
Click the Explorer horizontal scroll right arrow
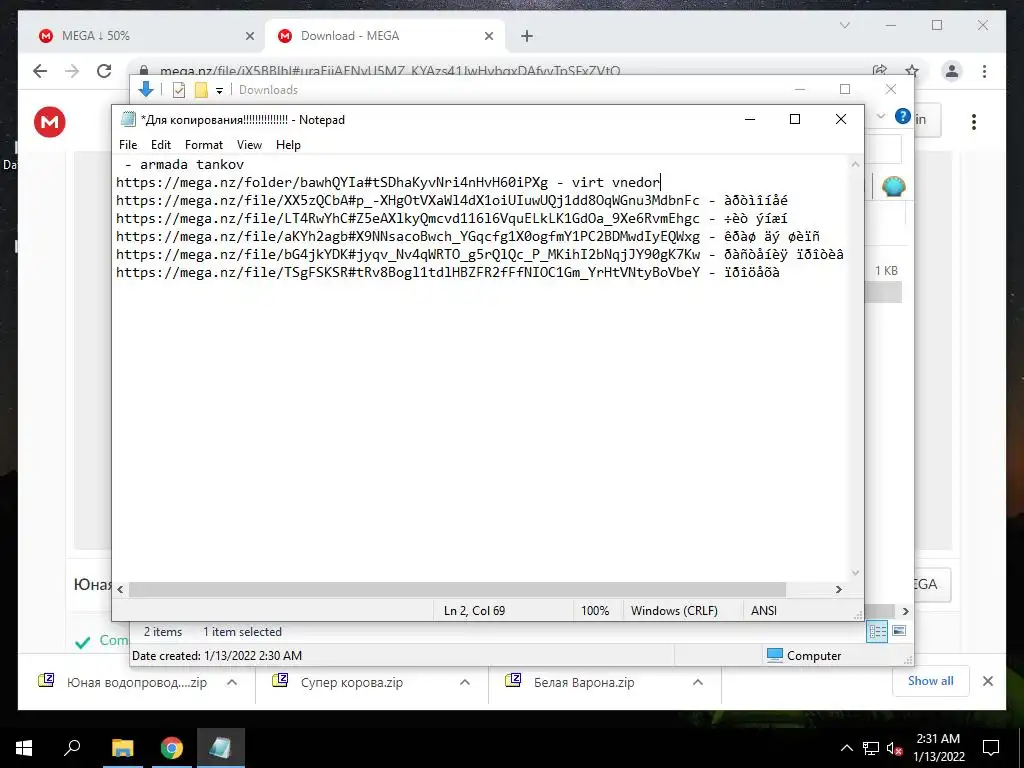click(905, 611)
